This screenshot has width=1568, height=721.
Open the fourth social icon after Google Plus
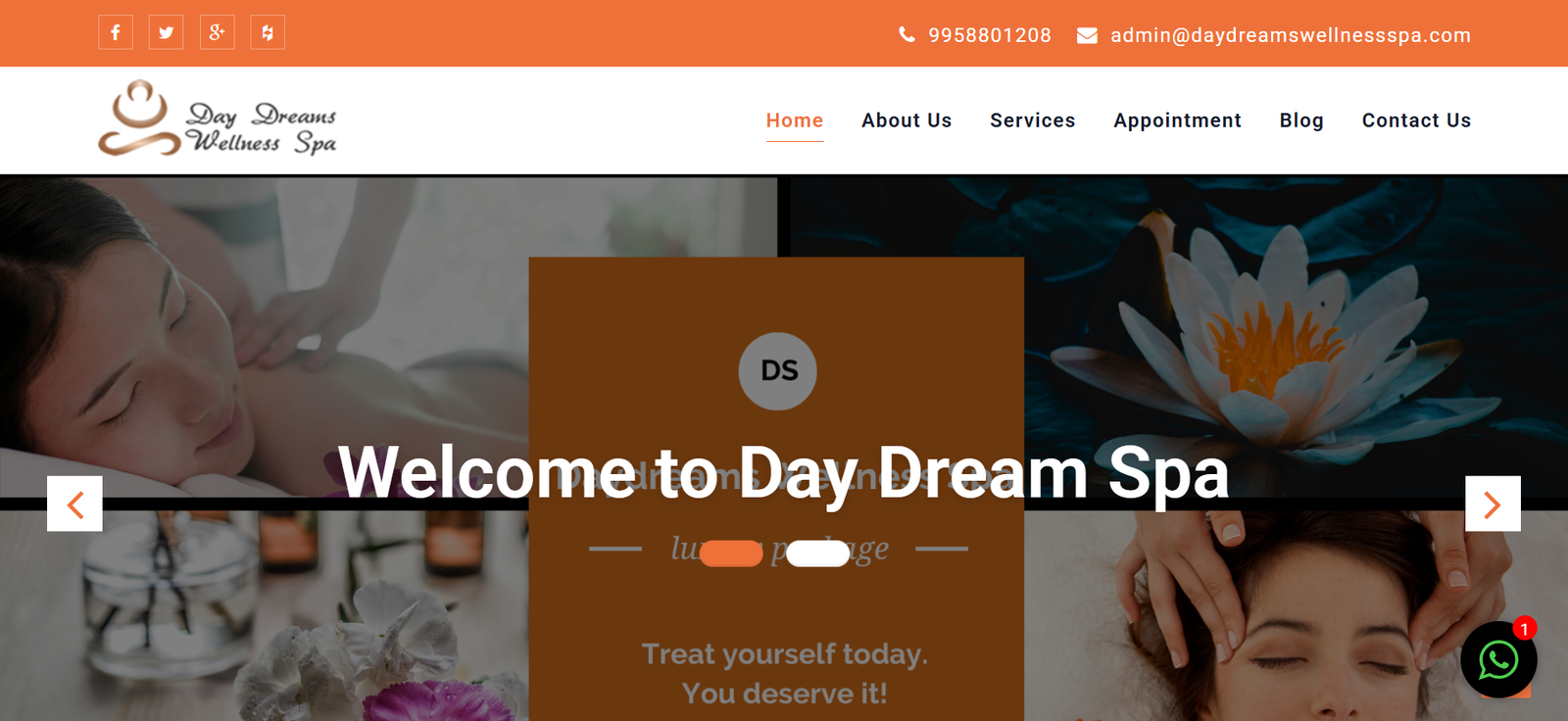point(268,32)
